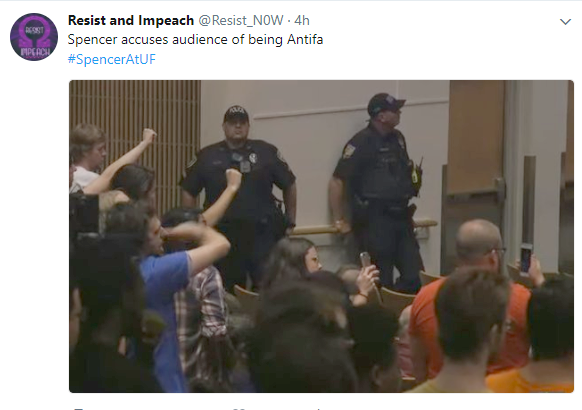Click the raised fist beside the wood-slat wall
Screen dimensions: 582x410
coord(149,135)
